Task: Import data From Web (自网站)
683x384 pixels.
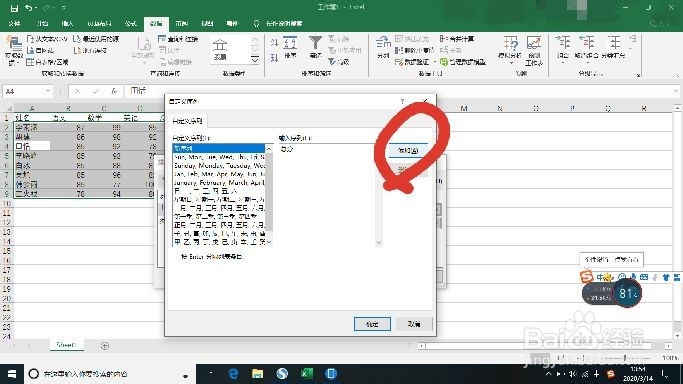Action: 40,51
